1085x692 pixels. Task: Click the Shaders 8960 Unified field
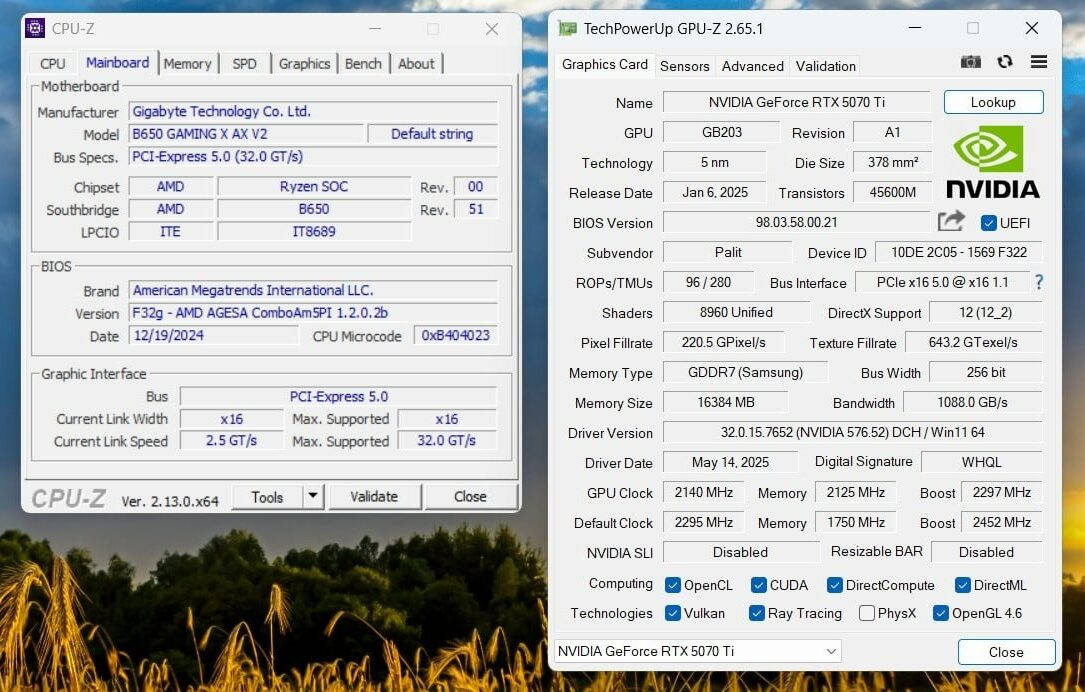pyautogui.click(x=736, y=312)
